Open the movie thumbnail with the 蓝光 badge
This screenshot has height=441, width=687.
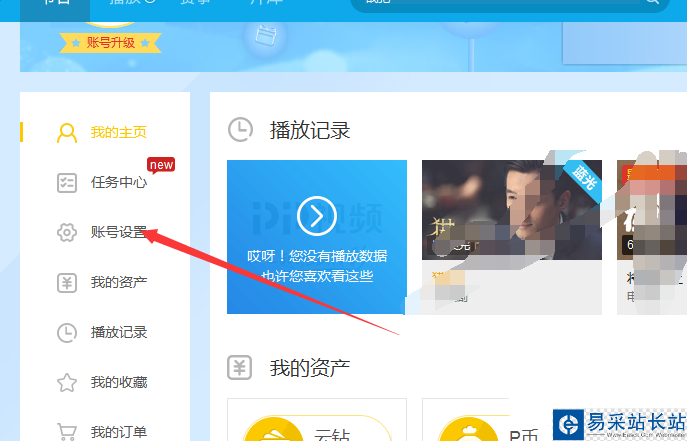[x=512, y=210]
